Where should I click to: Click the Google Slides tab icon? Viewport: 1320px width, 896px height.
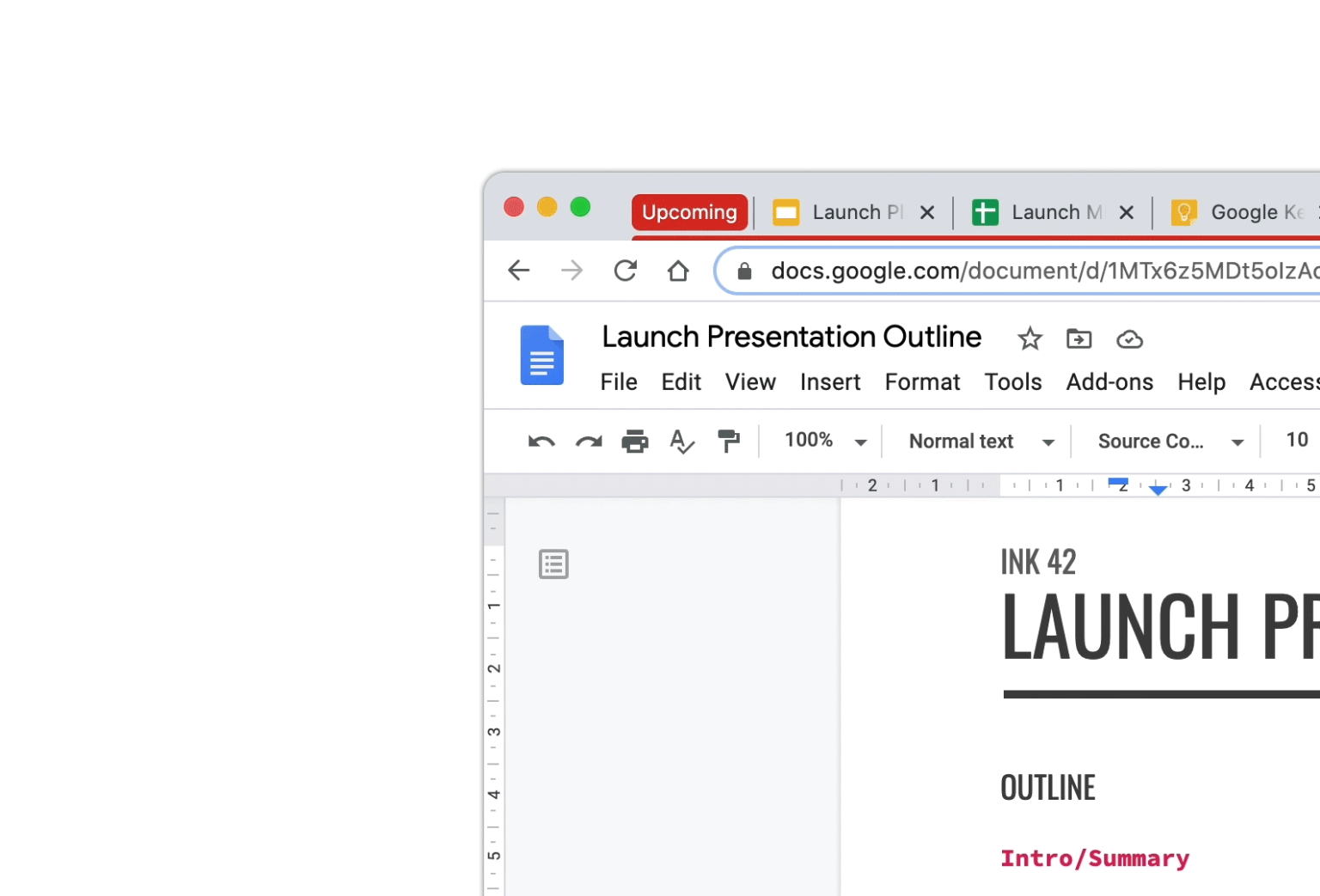(785, 212)
